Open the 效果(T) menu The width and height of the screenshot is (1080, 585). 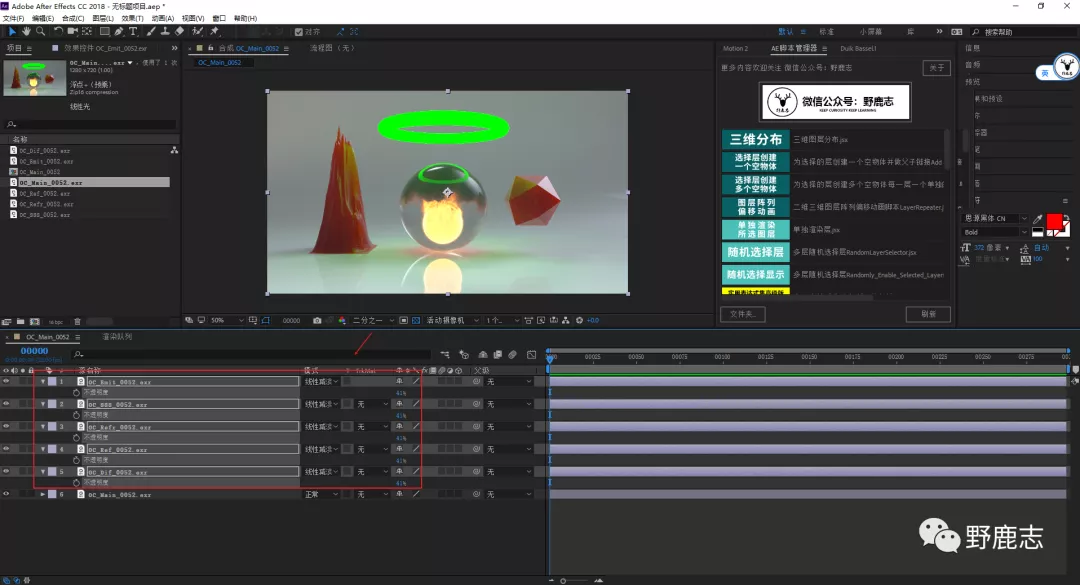pyautogui.click(x=132, y=18)
